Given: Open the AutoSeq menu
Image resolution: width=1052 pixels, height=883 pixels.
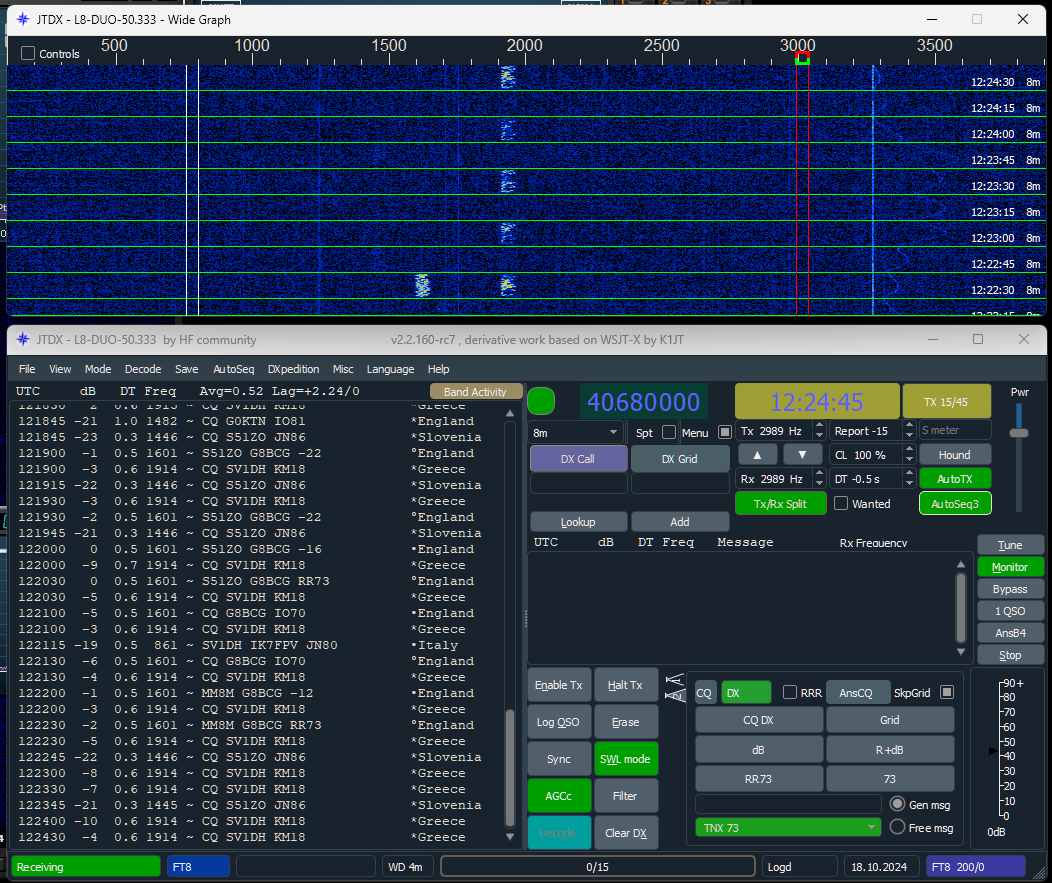Looking at the screenshot, I should 233,369.
